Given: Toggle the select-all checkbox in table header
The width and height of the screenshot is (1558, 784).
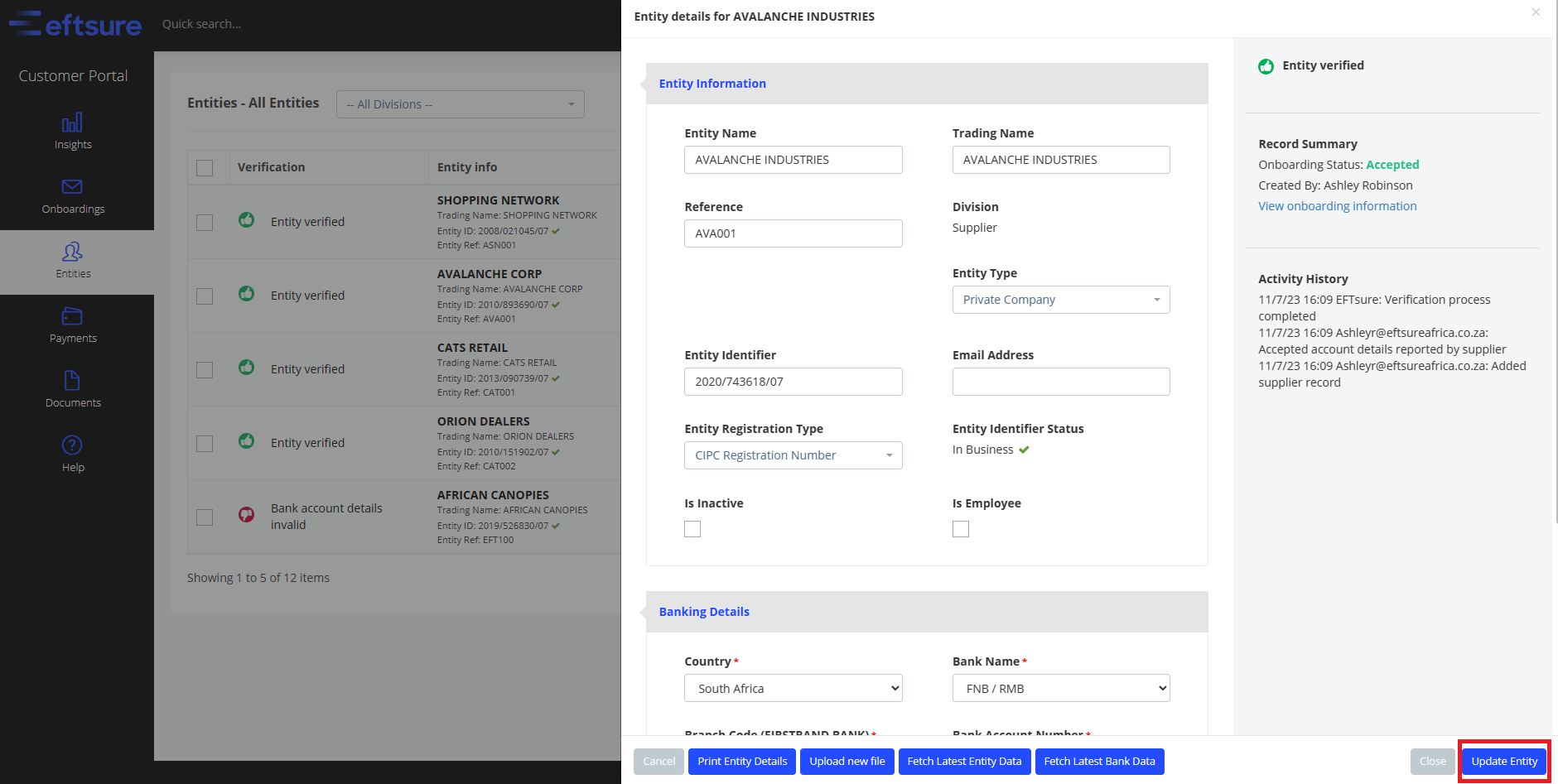Looking at the screenshot, I should [205, 168].
